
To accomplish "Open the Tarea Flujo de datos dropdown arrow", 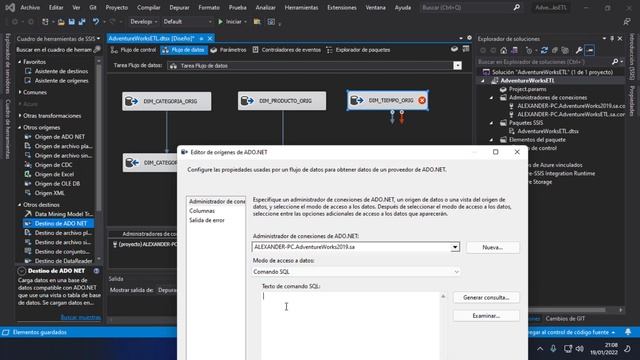I will tap(458, 66).
